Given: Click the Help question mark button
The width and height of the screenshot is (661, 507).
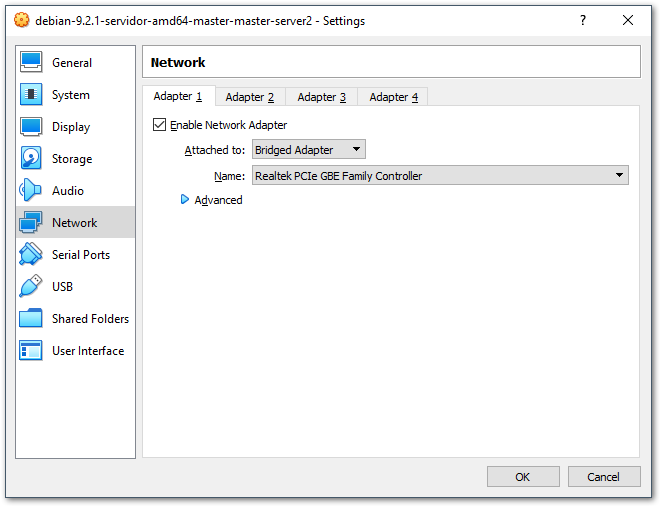Looking at the screenshot, I should click(583, 21).
